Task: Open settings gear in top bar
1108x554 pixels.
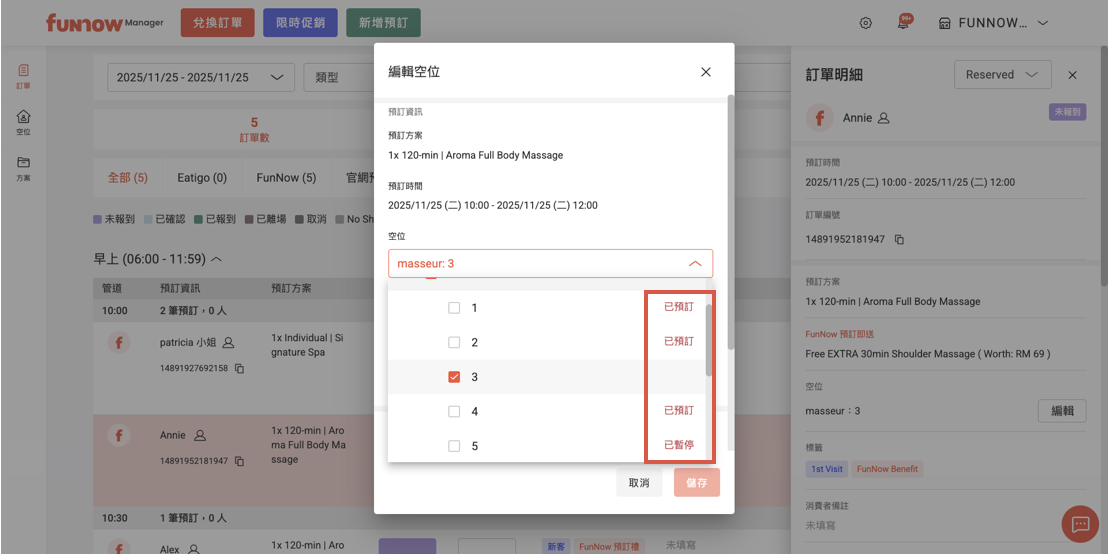Action: 866,23
